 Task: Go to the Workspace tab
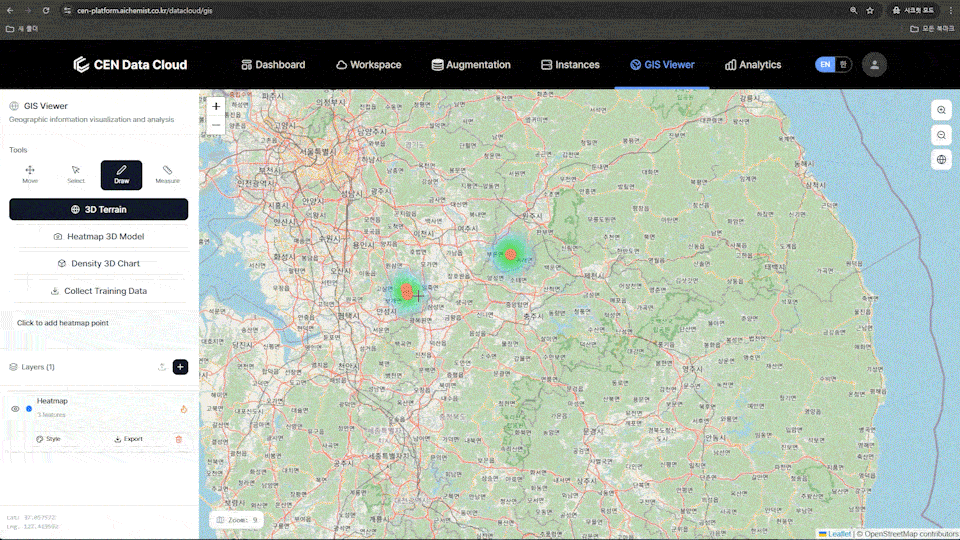[368, 65]
